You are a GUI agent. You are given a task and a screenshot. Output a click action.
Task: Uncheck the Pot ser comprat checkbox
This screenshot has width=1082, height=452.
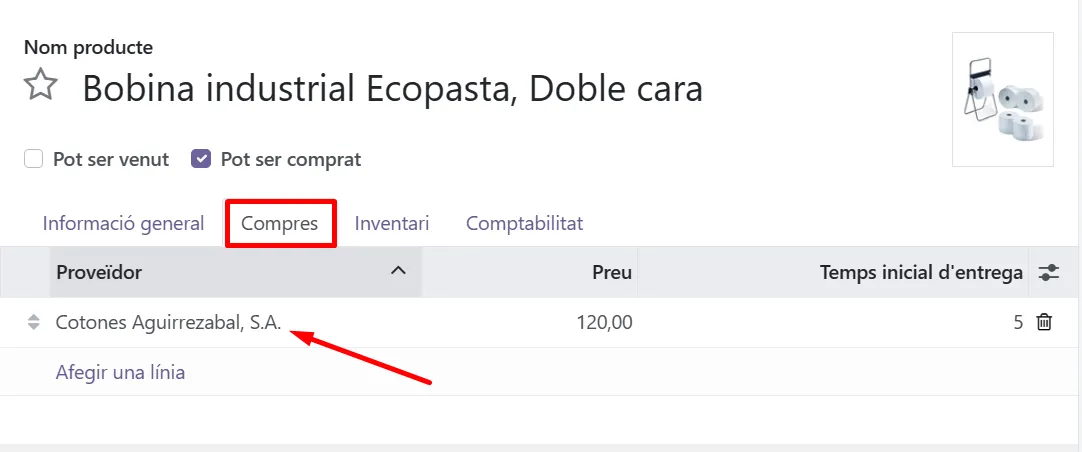(x=201, y=159)
